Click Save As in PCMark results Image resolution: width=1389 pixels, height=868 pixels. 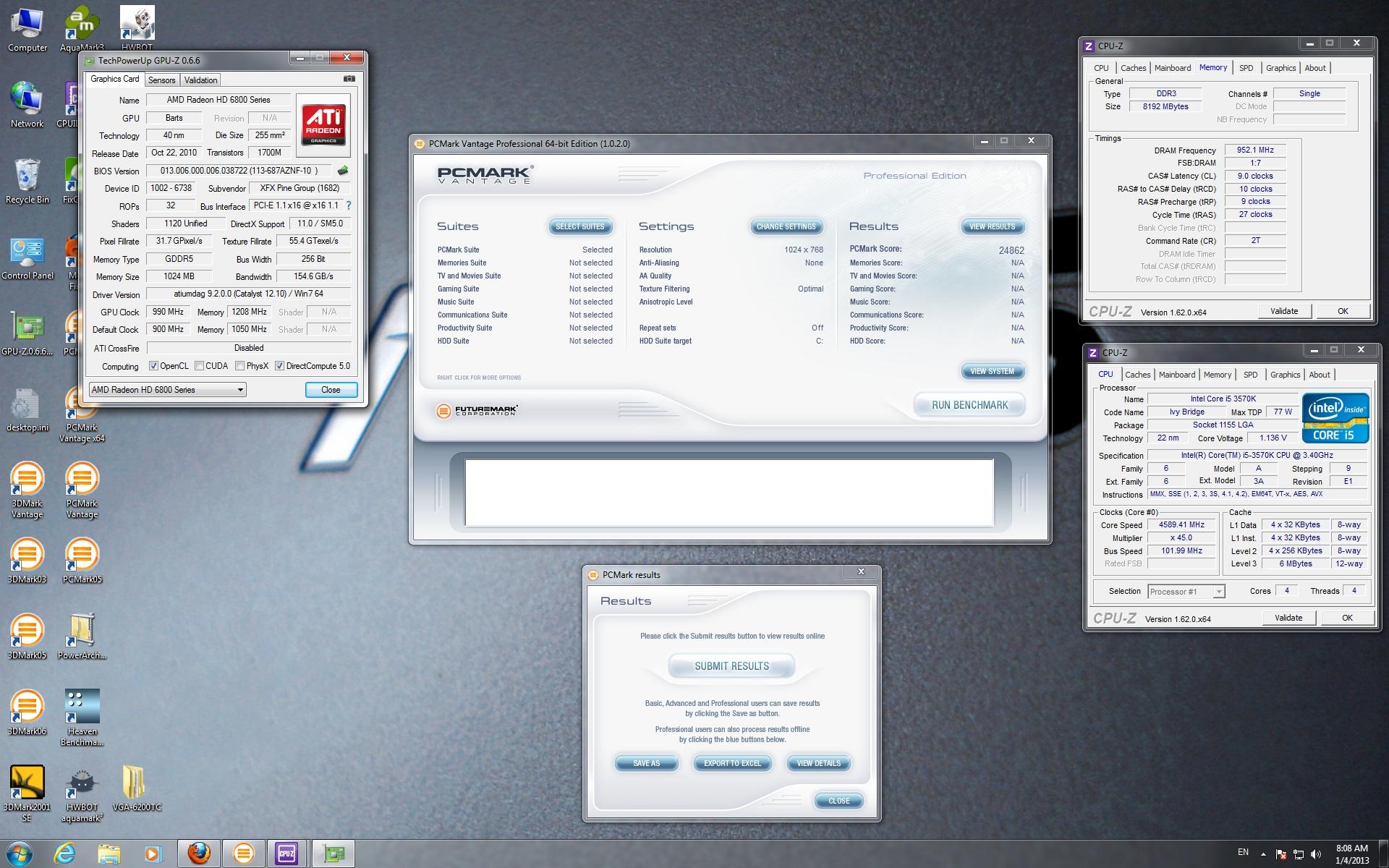click(x=646, y=763)
